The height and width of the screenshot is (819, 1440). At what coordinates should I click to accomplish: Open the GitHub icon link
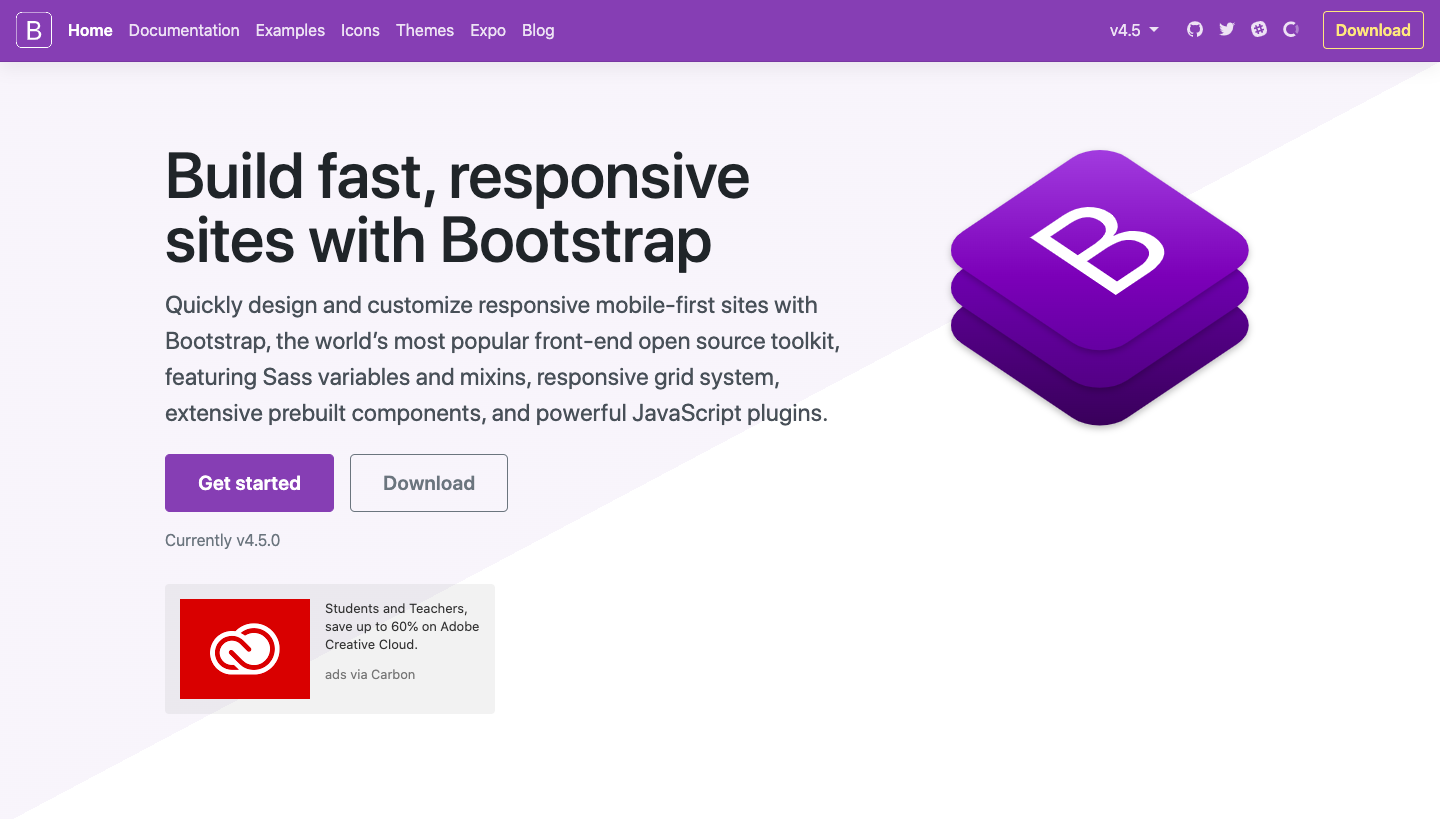1195,30
